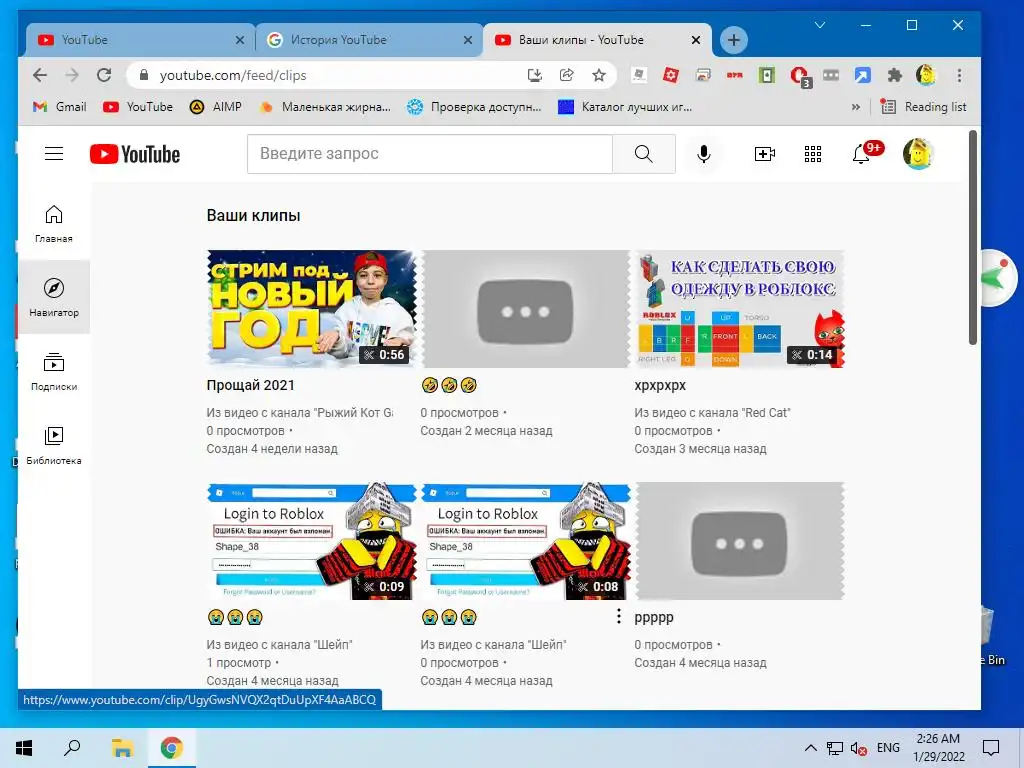Viewport: 1024px width, 768px height.
Task: Open the YouTube hamburger guide menu
Action: click(54, 154)
